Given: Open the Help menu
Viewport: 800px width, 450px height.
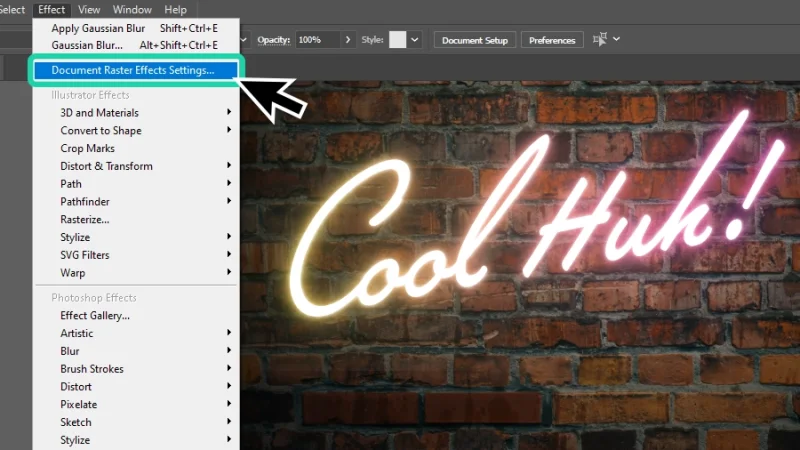Looking at the screenshot, I should tap(175, 10).
